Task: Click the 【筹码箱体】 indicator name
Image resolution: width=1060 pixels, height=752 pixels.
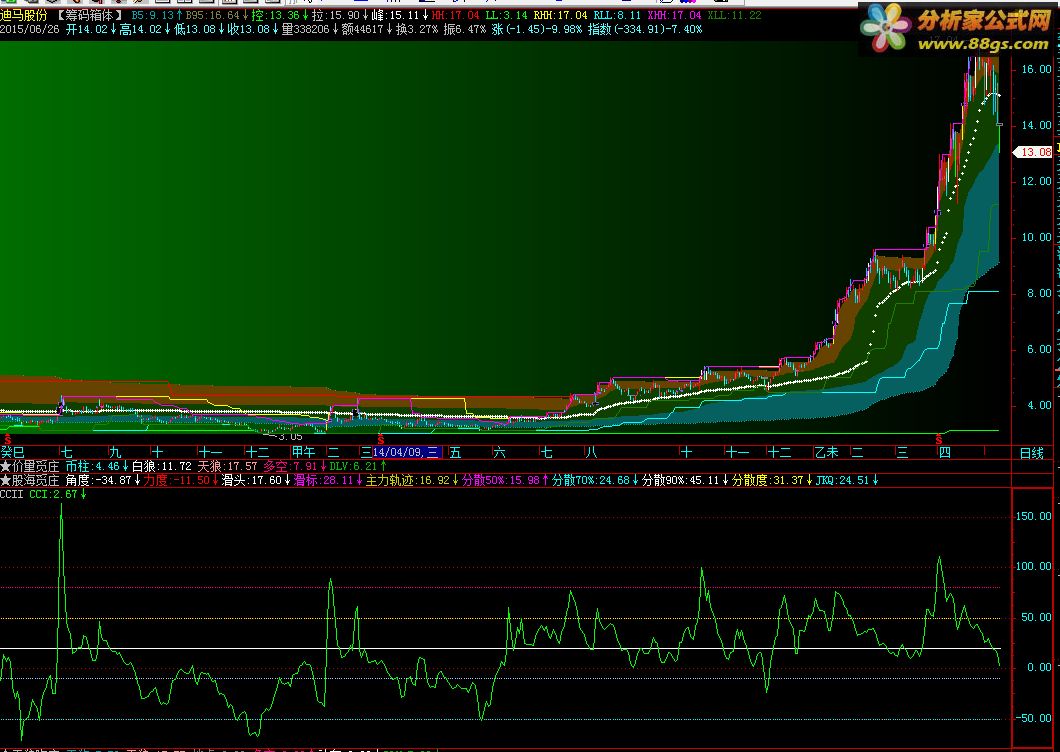Action: tap(90, 15)
